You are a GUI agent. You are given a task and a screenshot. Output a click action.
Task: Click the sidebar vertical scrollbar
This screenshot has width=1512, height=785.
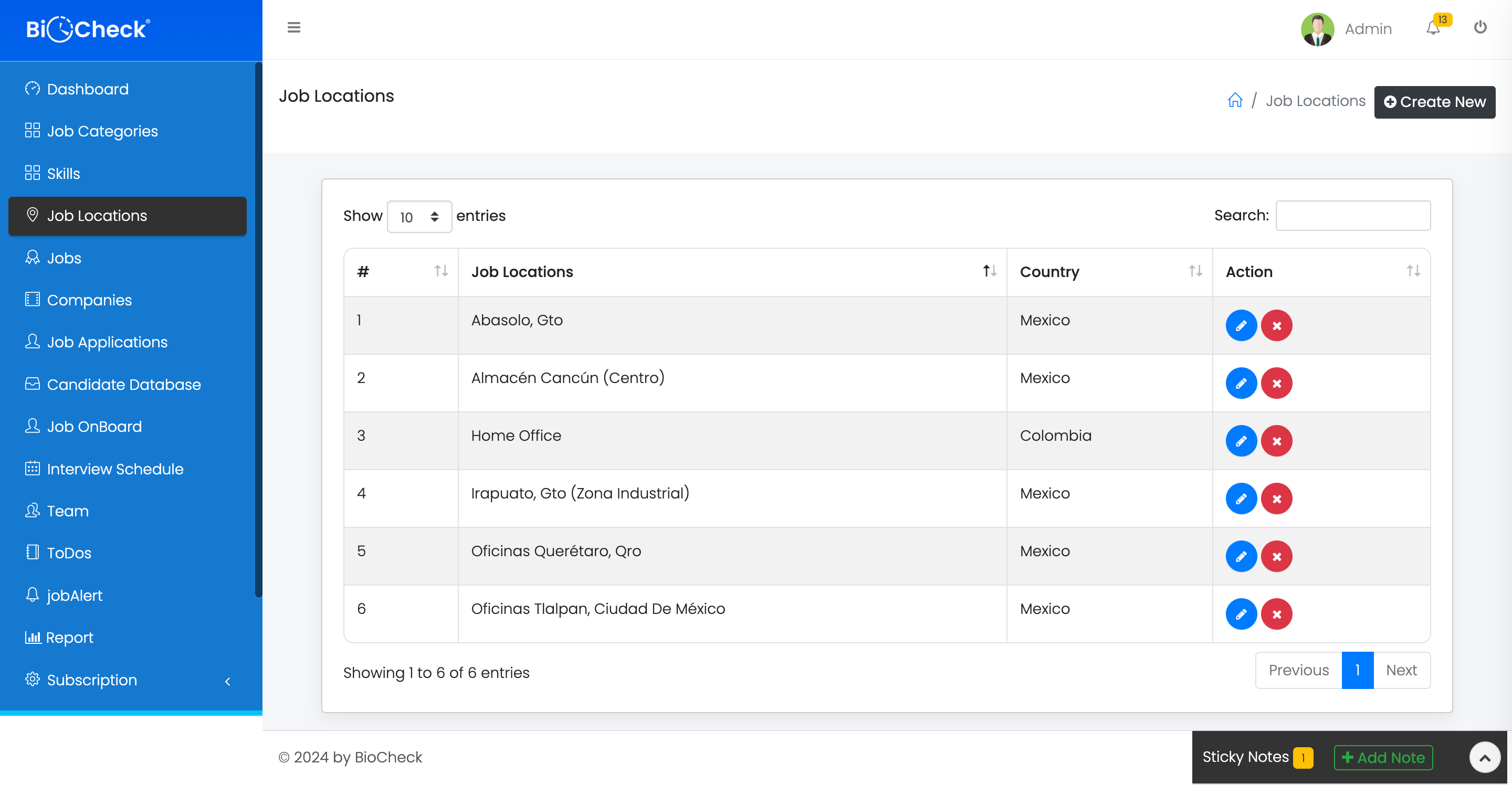[258, 328]
